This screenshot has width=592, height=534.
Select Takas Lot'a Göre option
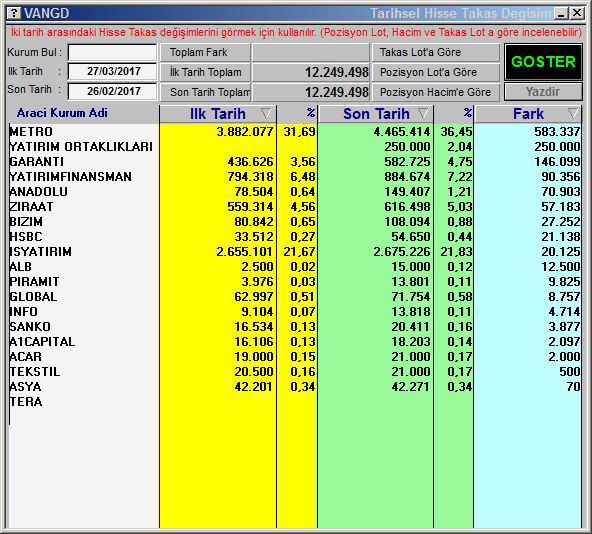pyautogui.click(x=436, y=52)
